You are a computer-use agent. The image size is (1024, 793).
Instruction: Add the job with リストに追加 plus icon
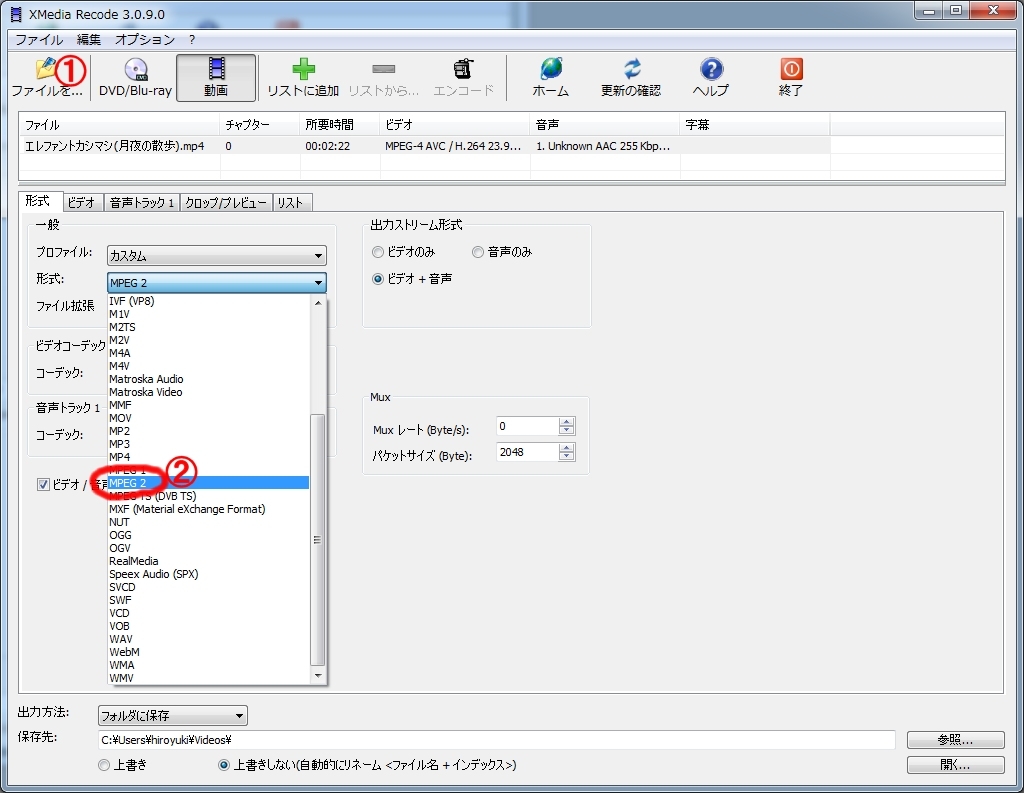tap(303, 78)
